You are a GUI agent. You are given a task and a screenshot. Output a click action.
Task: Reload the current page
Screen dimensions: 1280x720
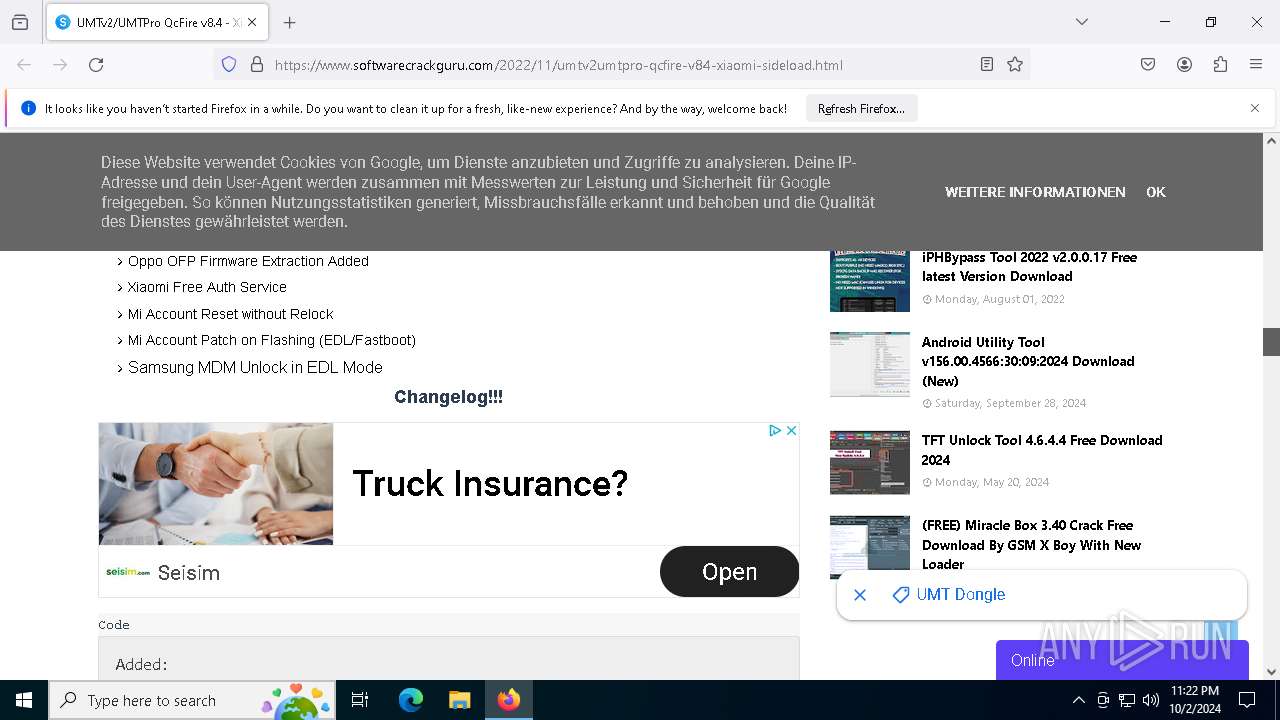click(96, 64)
